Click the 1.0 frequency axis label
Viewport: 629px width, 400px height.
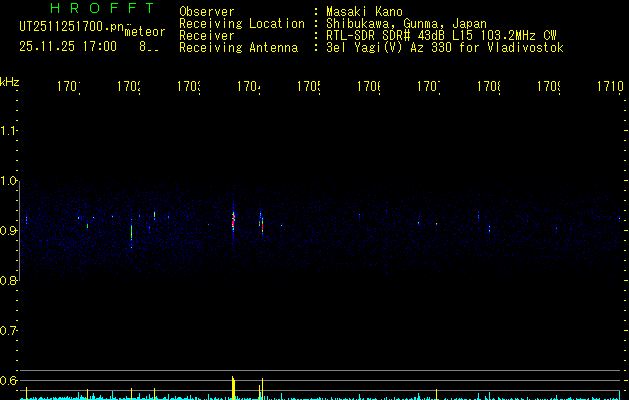(x=8, y=181)
